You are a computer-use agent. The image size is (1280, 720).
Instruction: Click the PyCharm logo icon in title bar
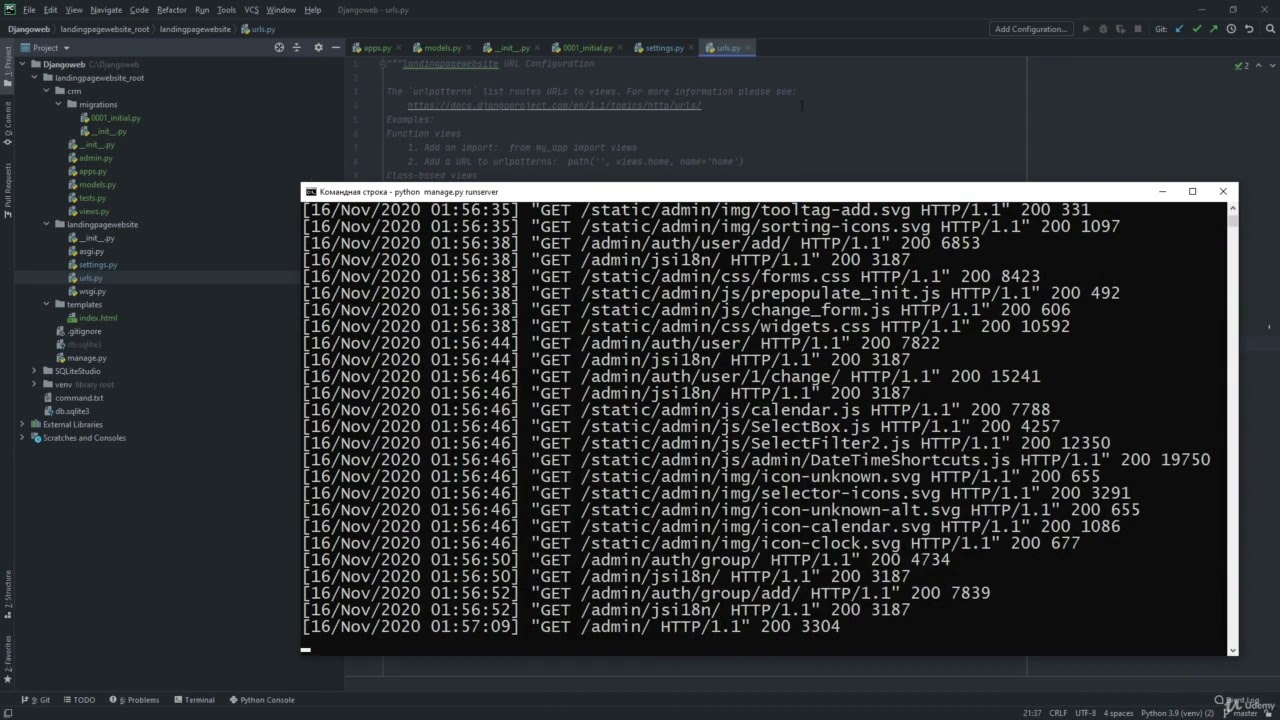pyautogui.click(x=9, y=9)
